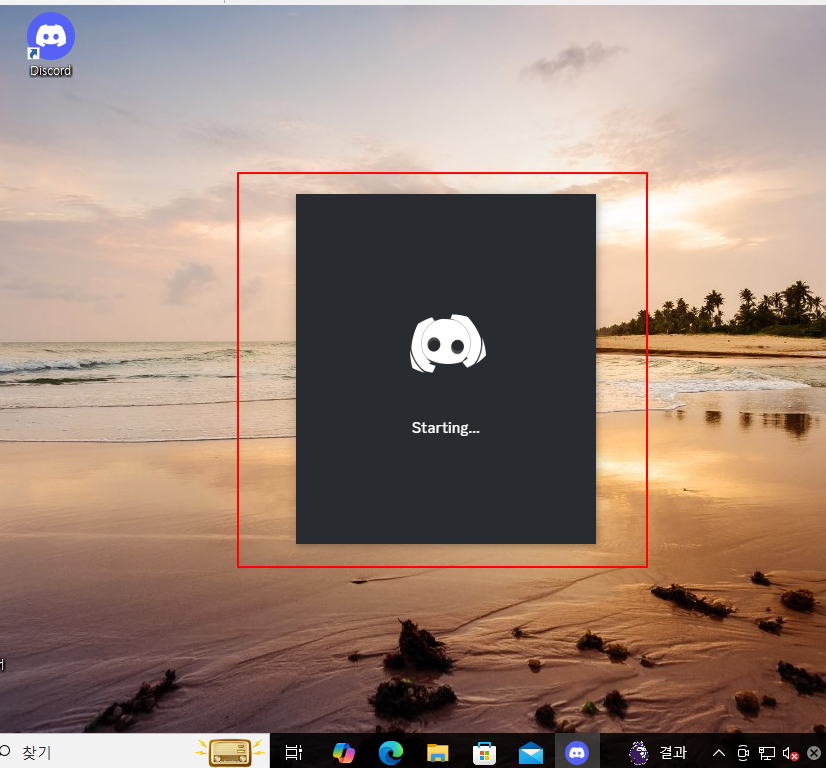Click the taskbar search box labeled 찾기
The image size is (826, 768).
(134, 752)
